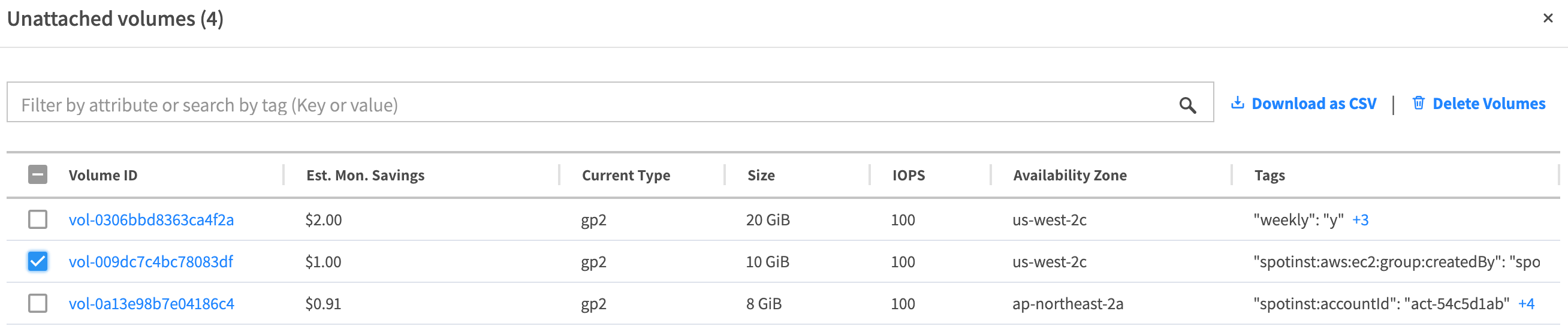This screenshot has height=326, width=1568.
Task: Sort by Est. Mon. Savings column
Action: 365,175
